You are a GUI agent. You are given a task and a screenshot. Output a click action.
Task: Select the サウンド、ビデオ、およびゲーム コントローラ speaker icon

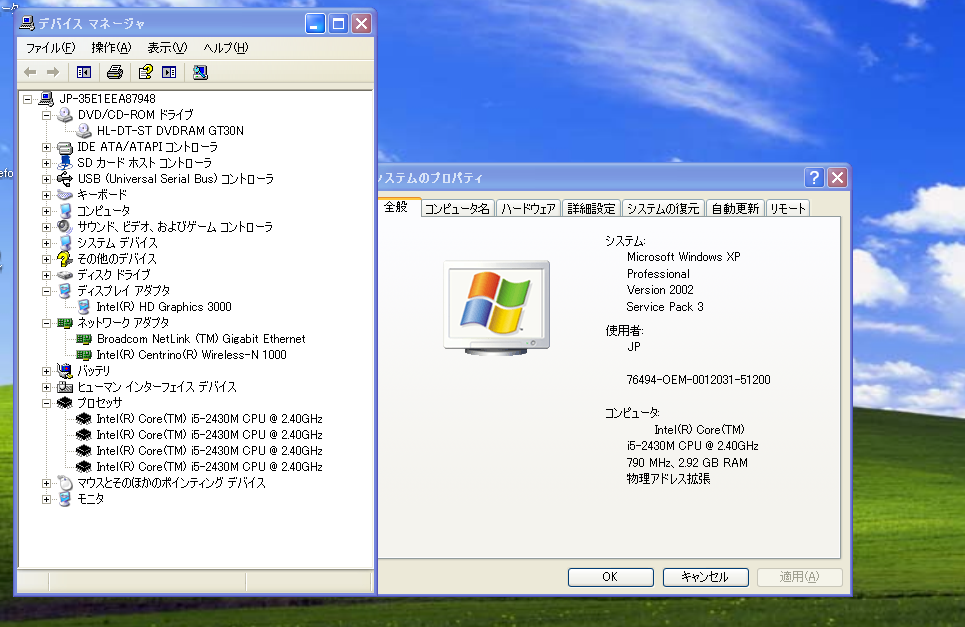click(65, 227)
